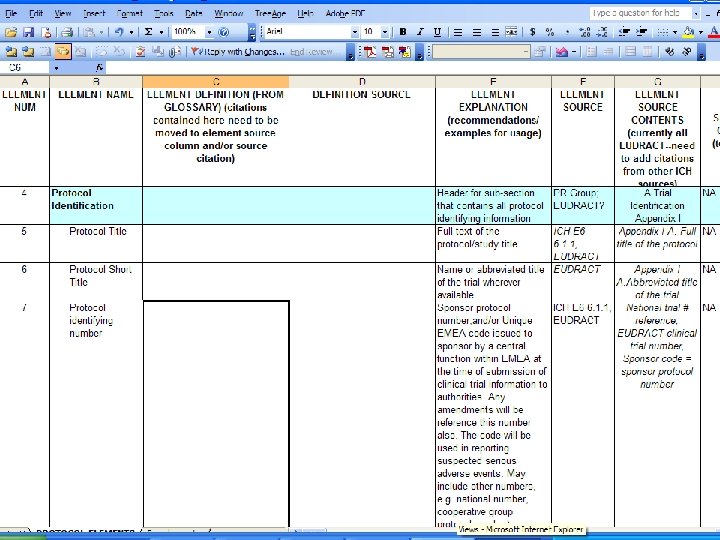Click Convert to PDF and Email icon

(388, 52)
